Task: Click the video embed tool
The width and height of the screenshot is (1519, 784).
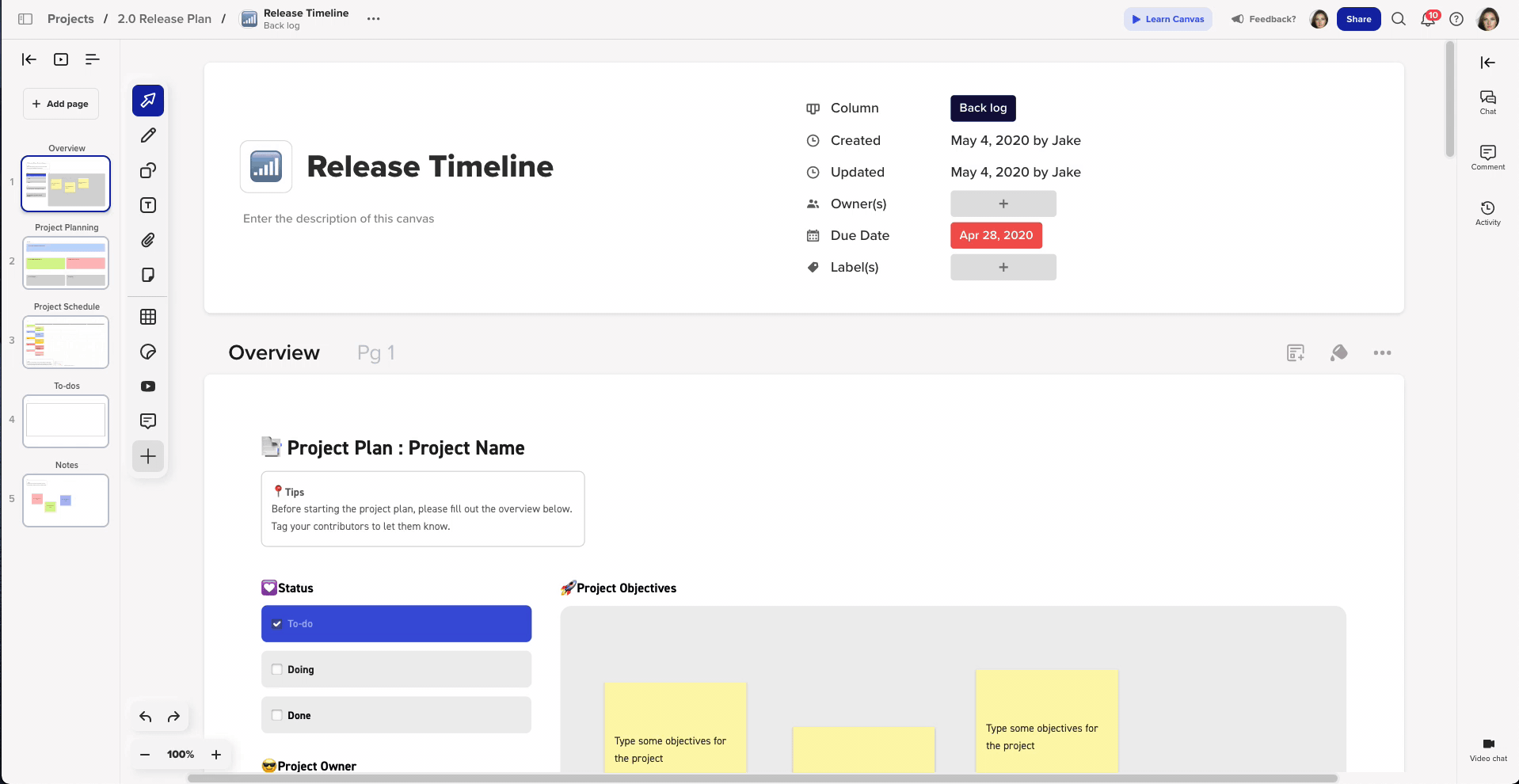Action: pos(148,386)
